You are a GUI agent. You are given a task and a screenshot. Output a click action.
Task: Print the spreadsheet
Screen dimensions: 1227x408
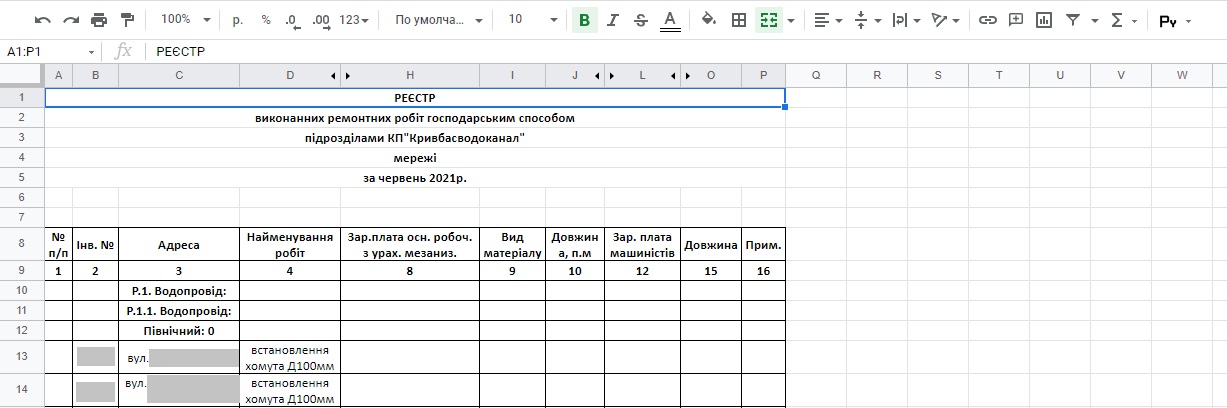[x=99, y=20]
